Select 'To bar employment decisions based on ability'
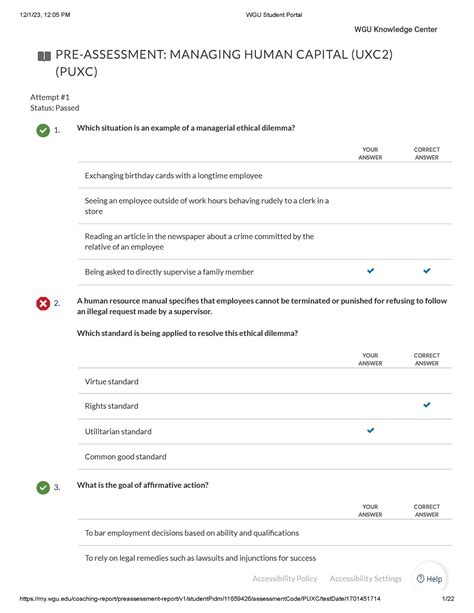 pyautogui.click(x=265, y=533)
